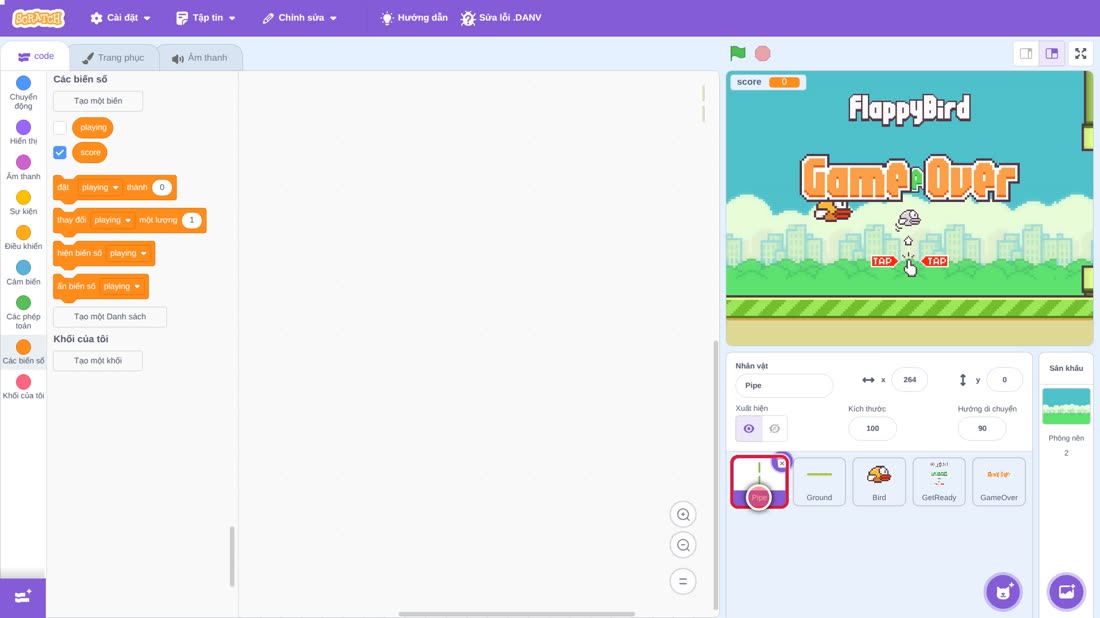Open the Chỉnh sửa menu
Viewport: 1100px width, 618px height.
point(300,18)
